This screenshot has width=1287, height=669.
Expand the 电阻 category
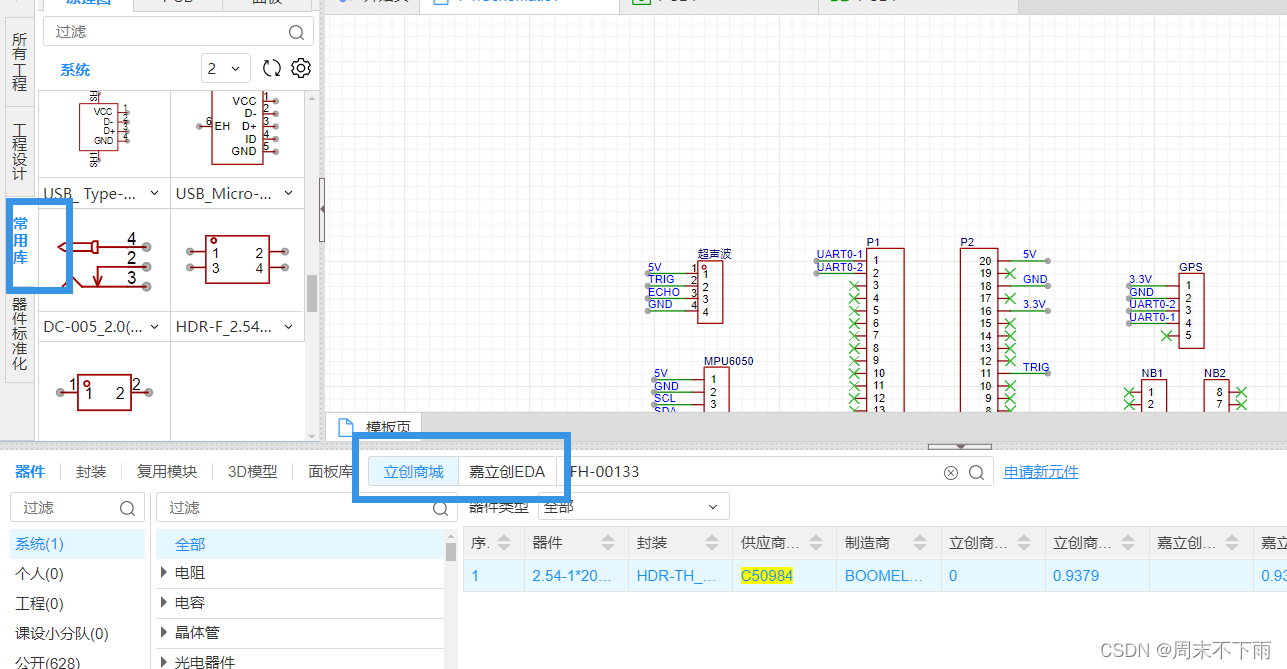(164, 573)
